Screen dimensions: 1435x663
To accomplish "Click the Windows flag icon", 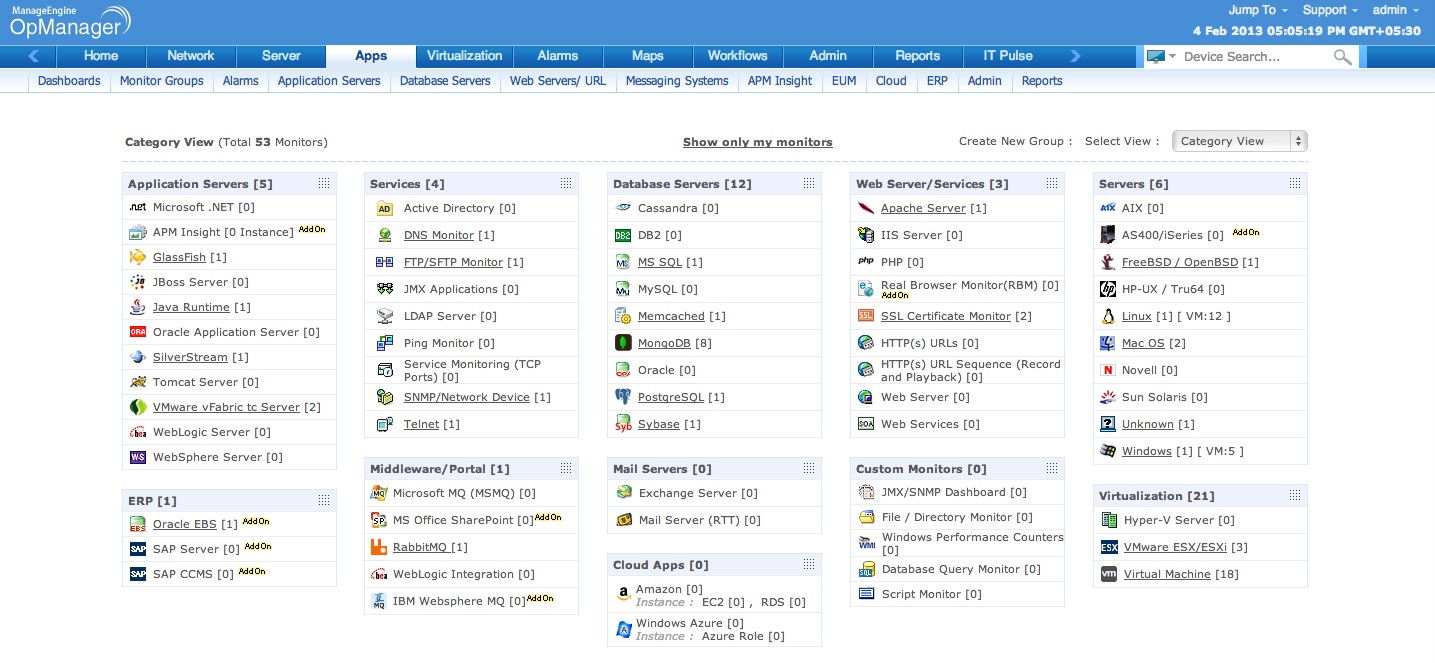I will [x=1107, y=451].
